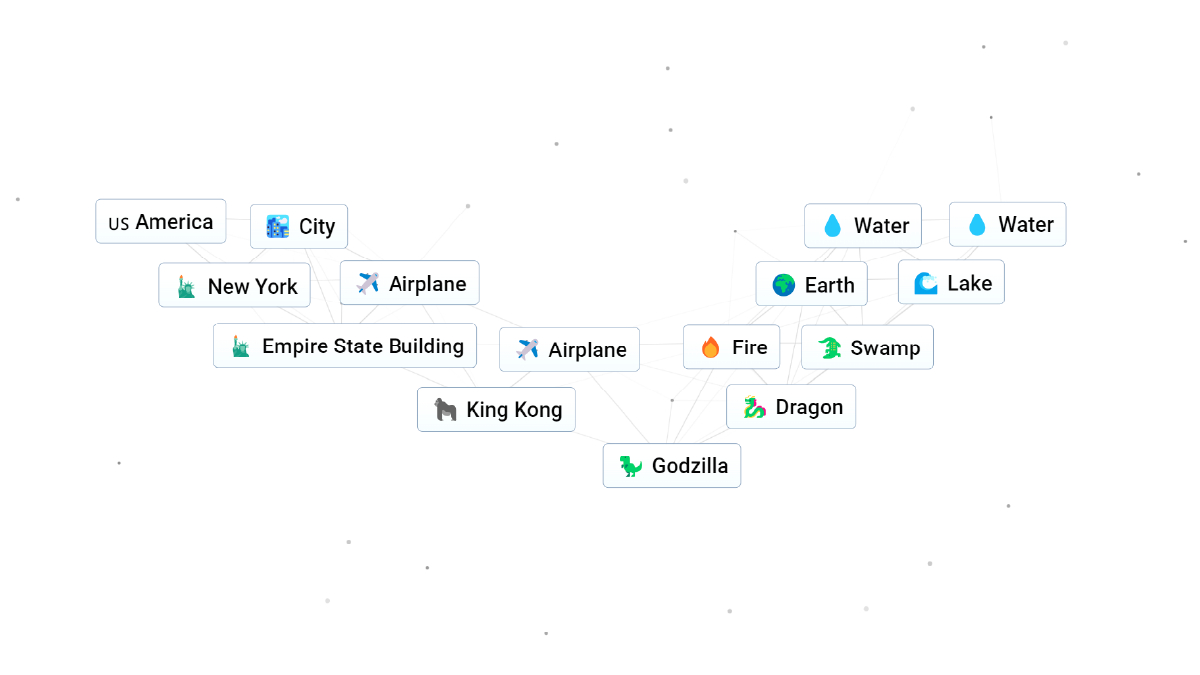This screenshot has height=675, width=1200.
Task: Select the Empire State Building label text
Action: pyautogui.click(x=362, y=346)
